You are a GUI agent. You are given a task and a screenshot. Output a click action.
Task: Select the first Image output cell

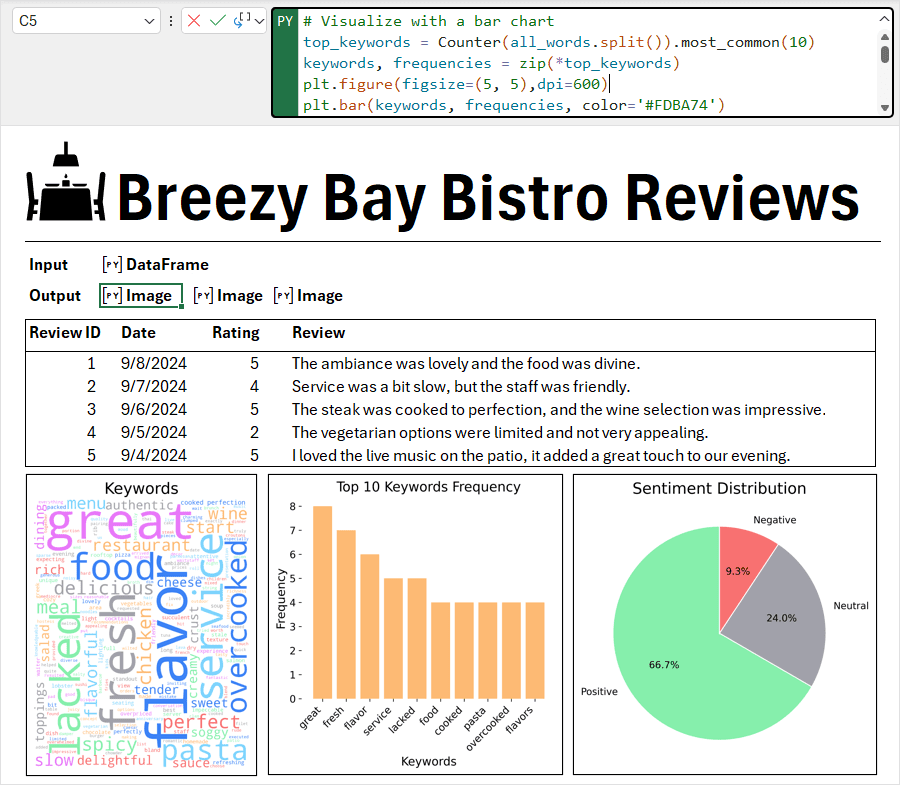coord(141,296)
